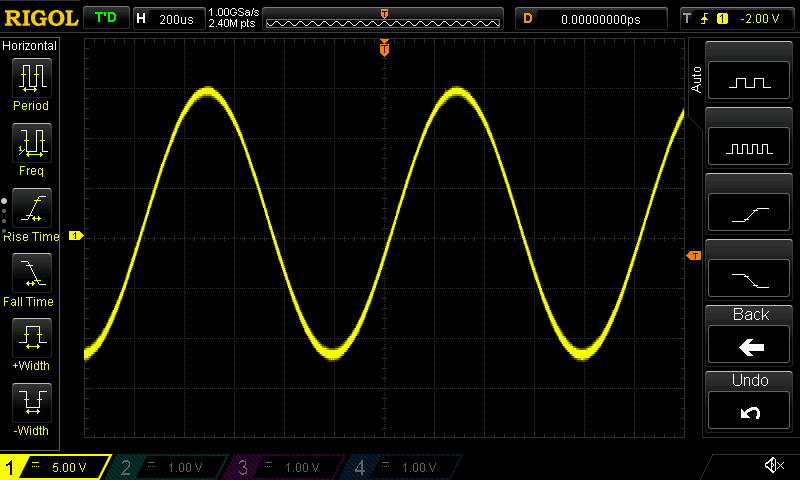This screenshot has width=800, height=480.
Task: Choose the falling edge slope option
Action: click(x=749, y=278)
